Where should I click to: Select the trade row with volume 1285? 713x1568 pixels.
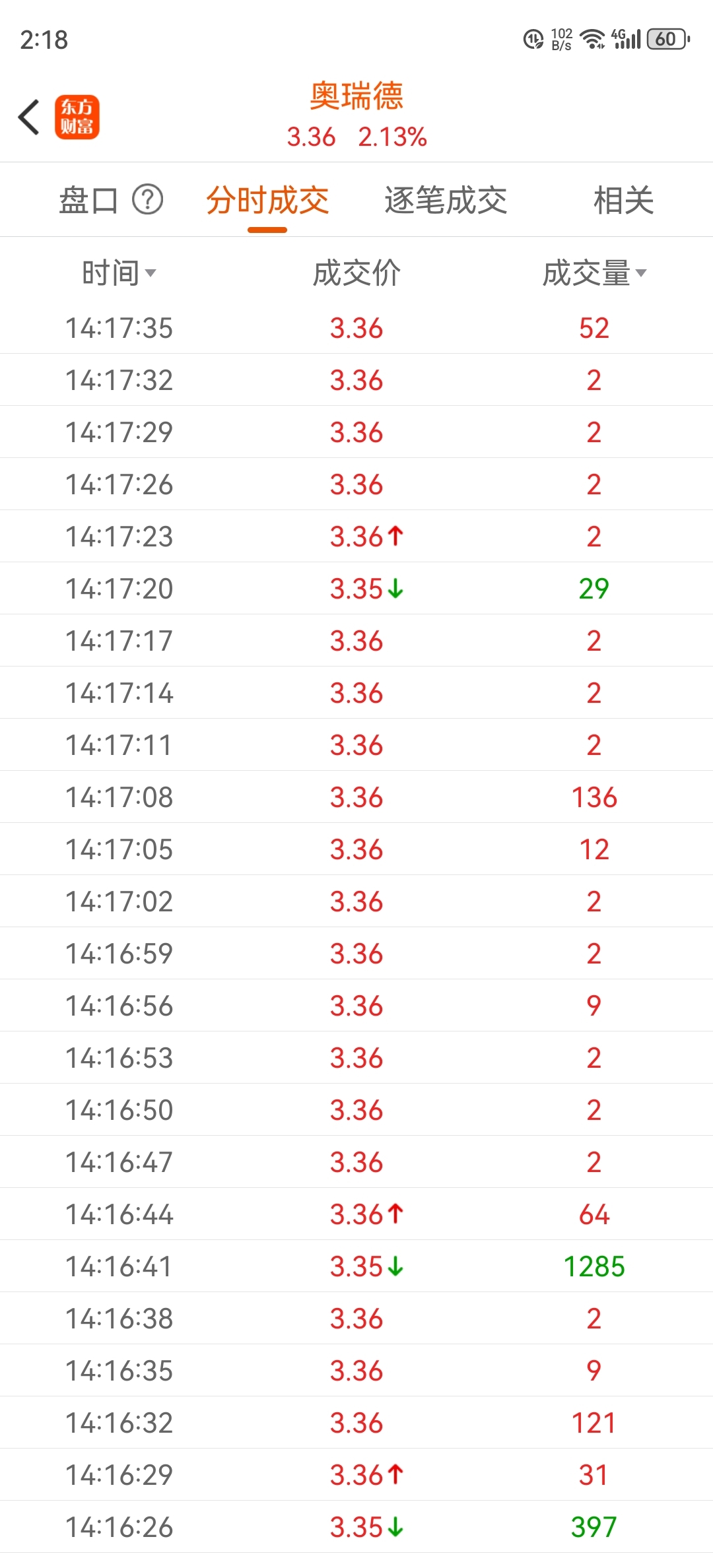point(356,1266)
